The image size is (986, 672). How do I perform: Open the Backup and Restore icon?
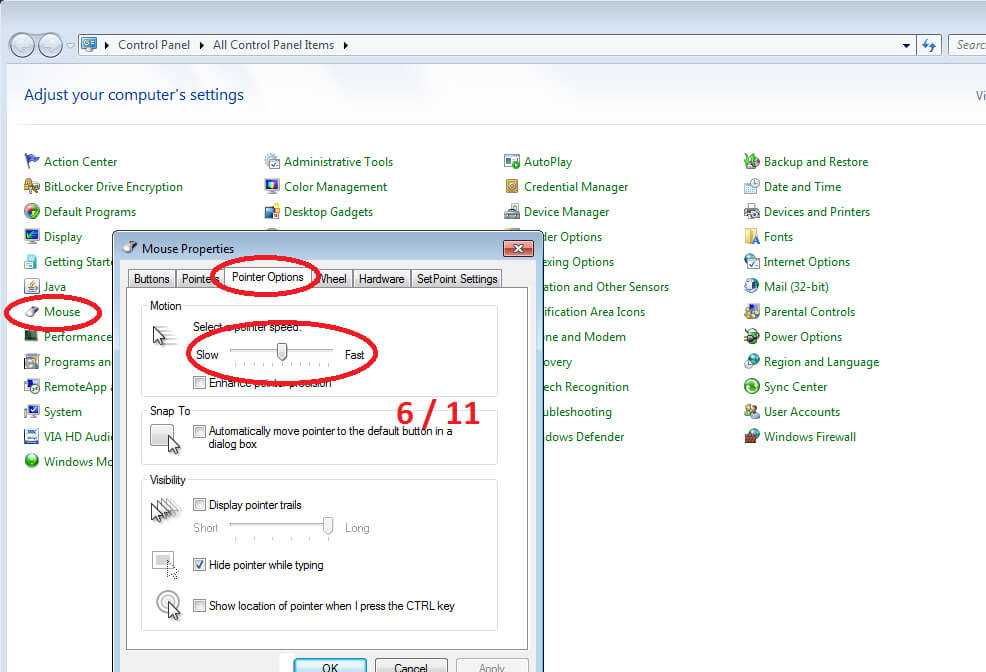(752, 161)
